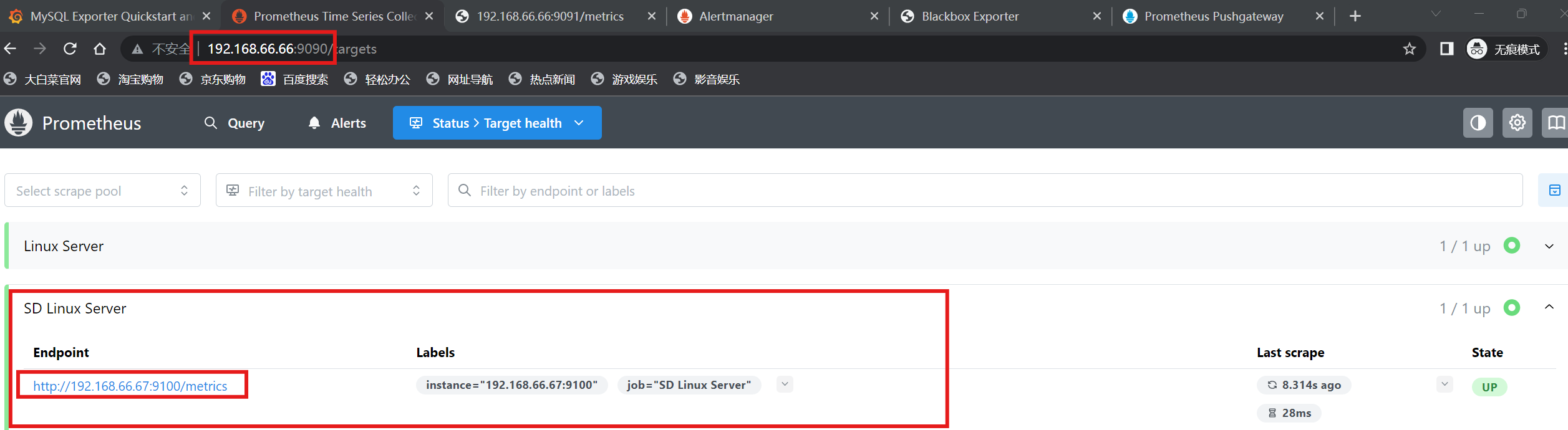
Task: Expand the last scrape details chevron
Action: click(1445, 385)
